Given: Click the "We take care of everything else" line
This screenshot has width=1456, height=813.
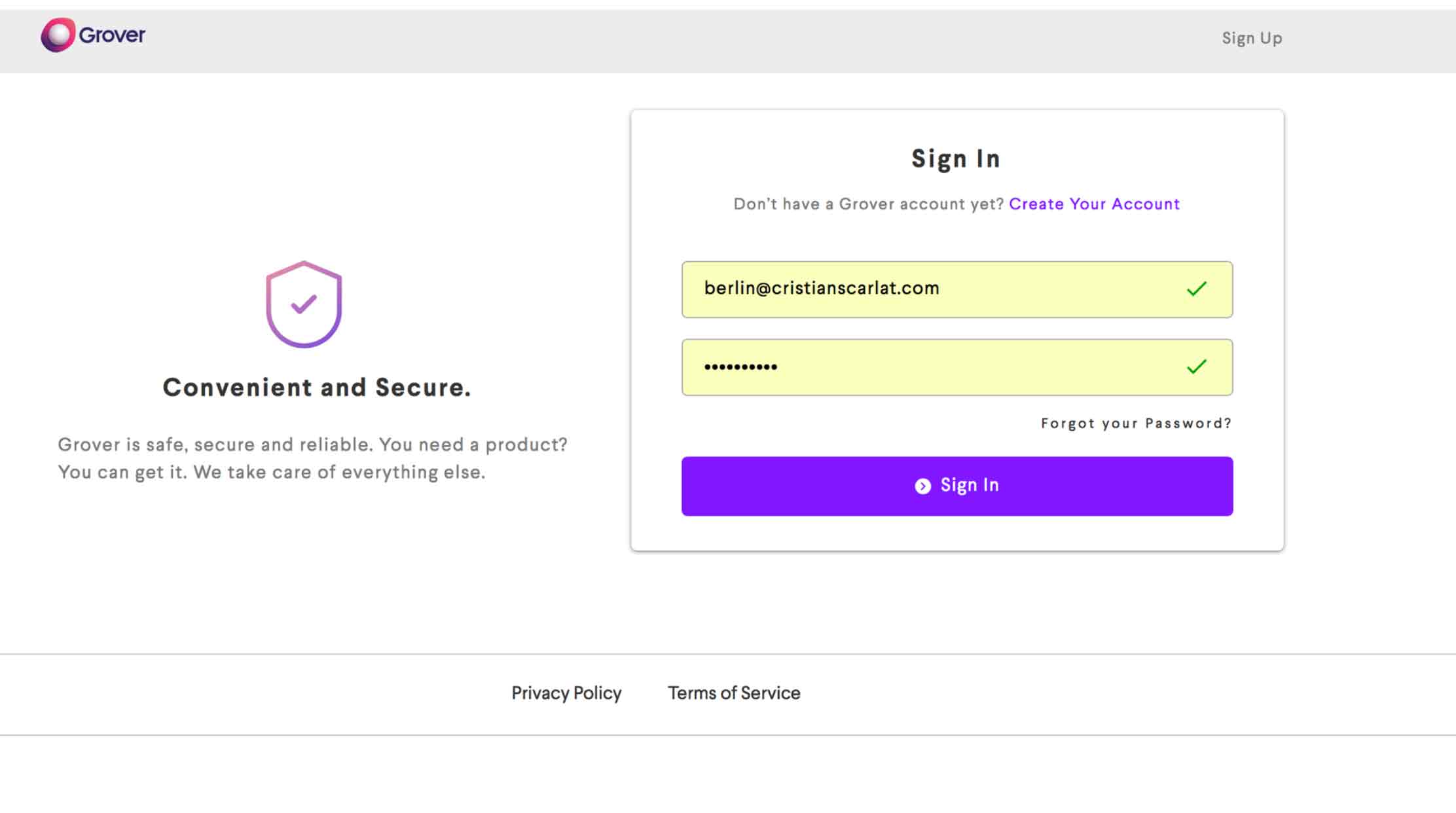Looking at the screenshot, I should click(x=339, y=473).
